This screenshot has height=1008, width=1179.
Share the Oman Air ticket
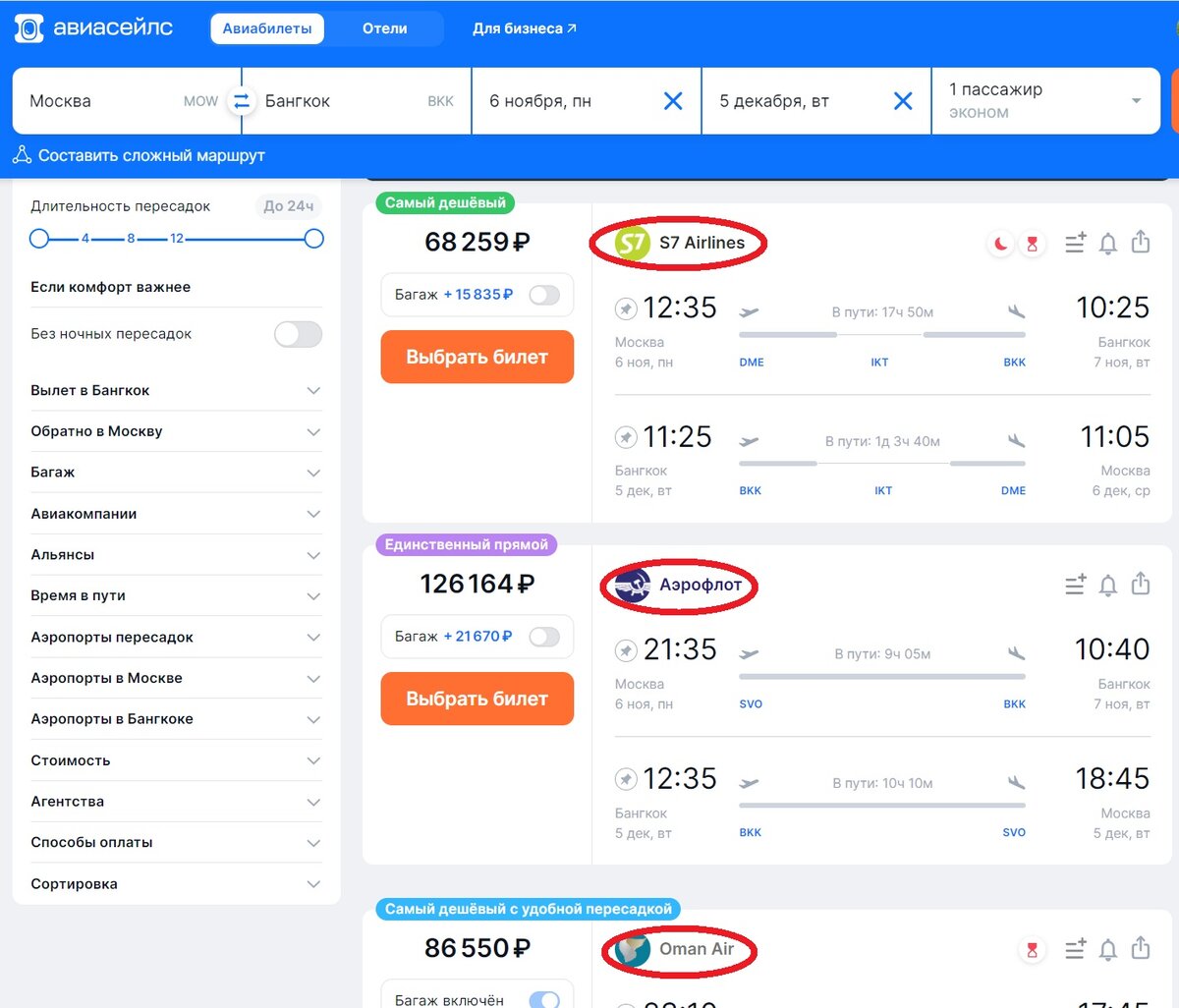(1141, 948)
